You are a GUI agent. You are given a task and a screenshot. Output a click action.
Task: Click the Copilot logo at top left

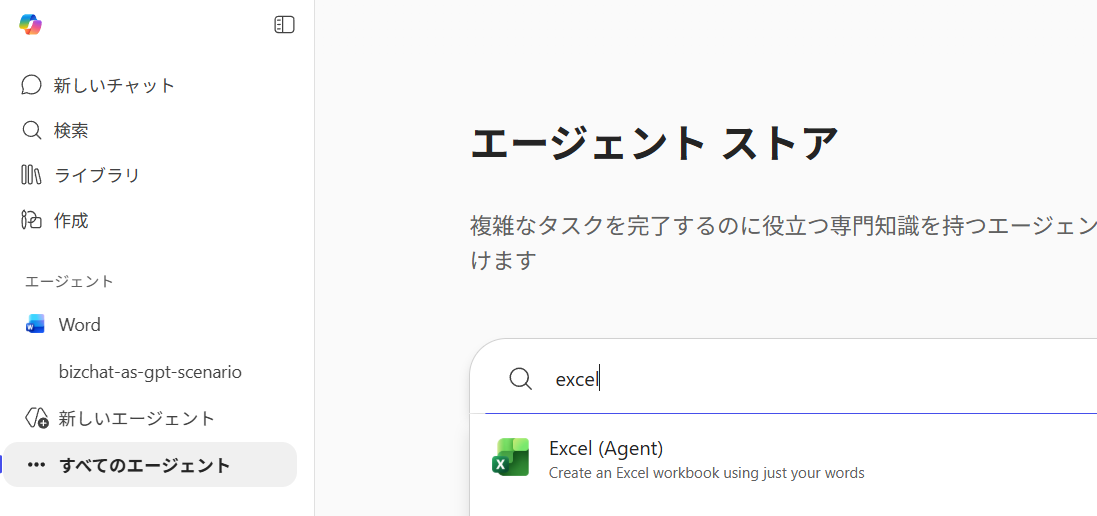point(30,25)
